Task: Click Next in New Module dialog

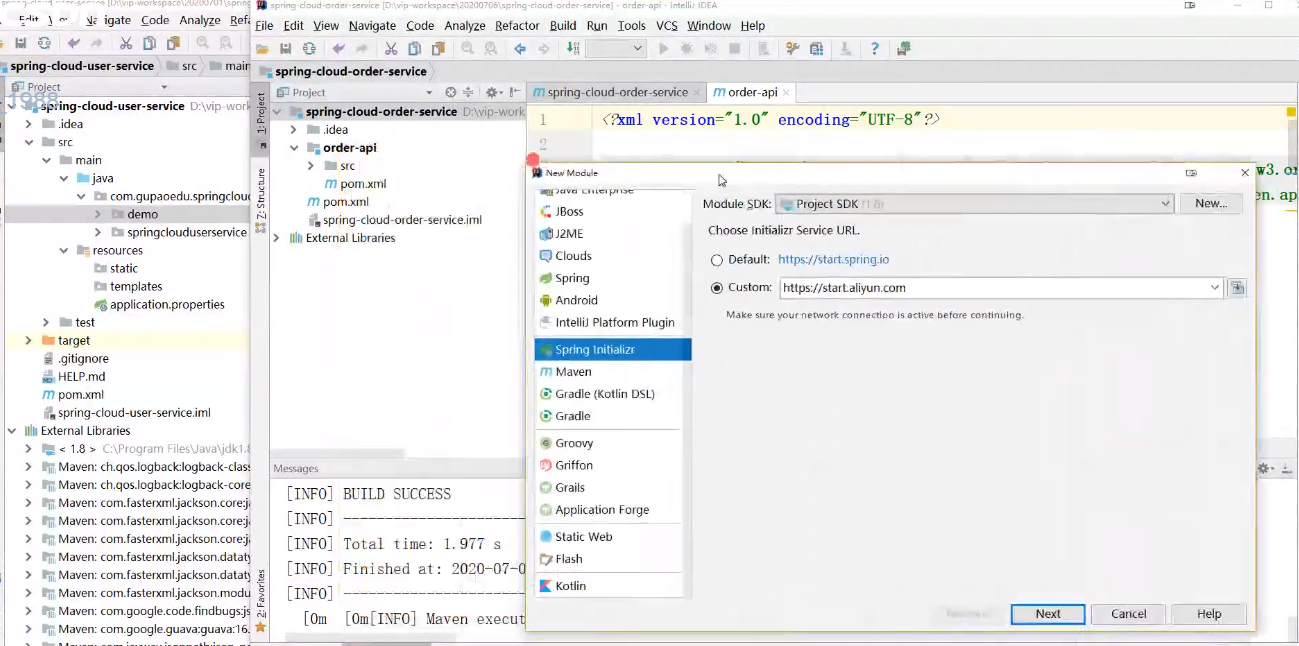Action: (x=1048, y=614)
